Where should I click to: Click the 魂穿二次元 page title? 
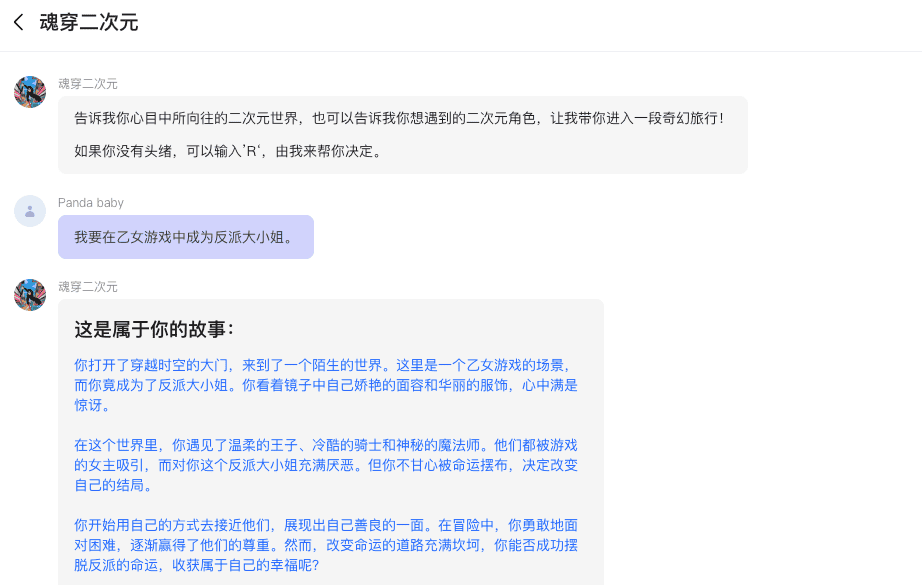click(88, 22)
